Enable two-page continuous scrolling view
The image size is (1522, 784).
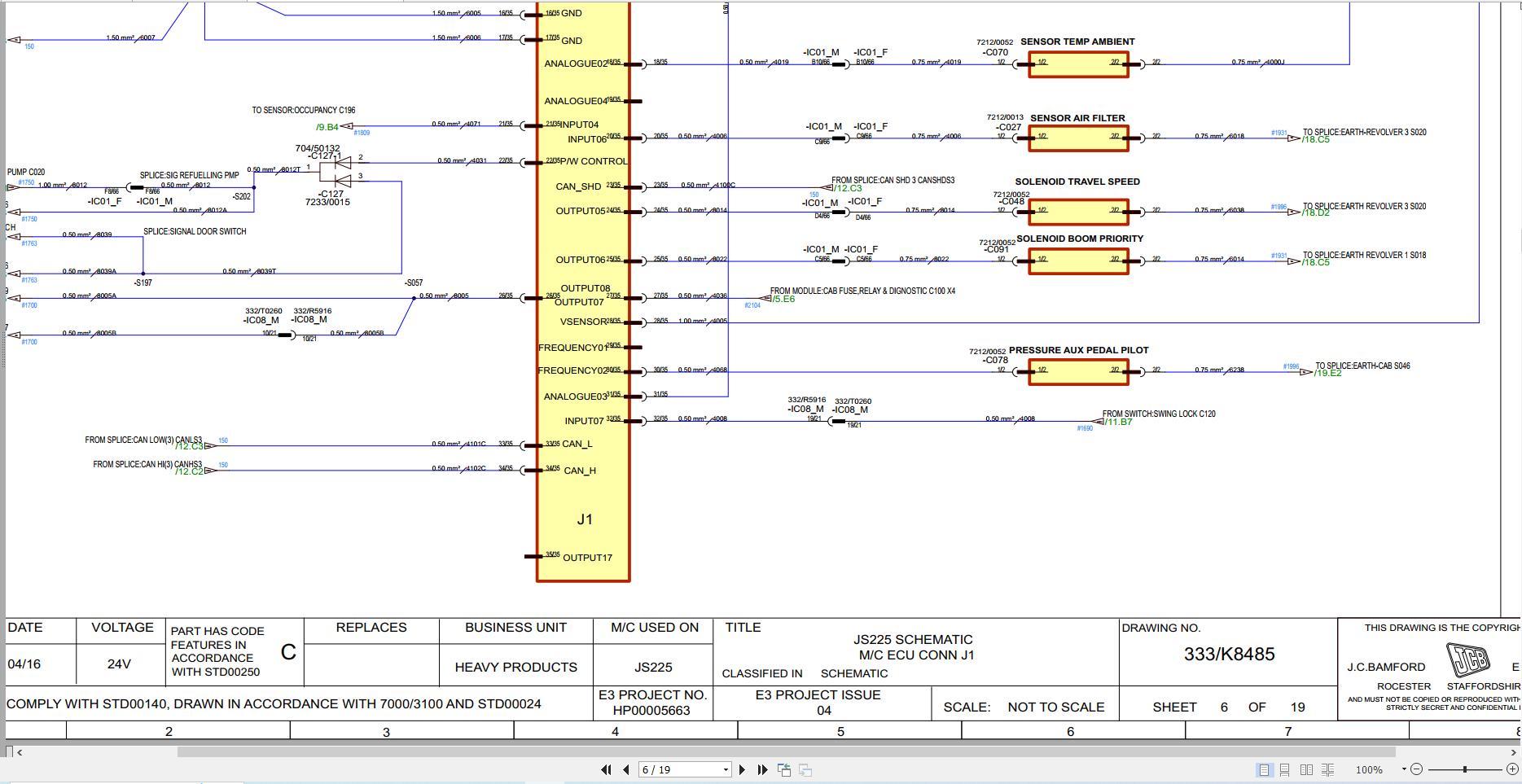[1328, 769]
